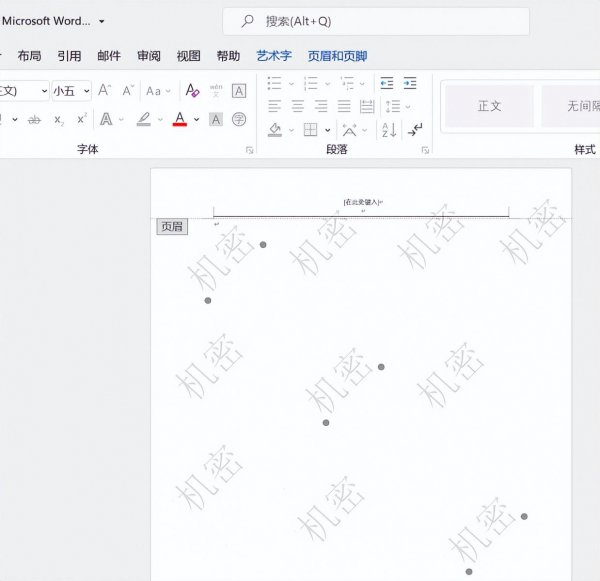Expand the line spacing dropdown arrow

pos(408,107)
